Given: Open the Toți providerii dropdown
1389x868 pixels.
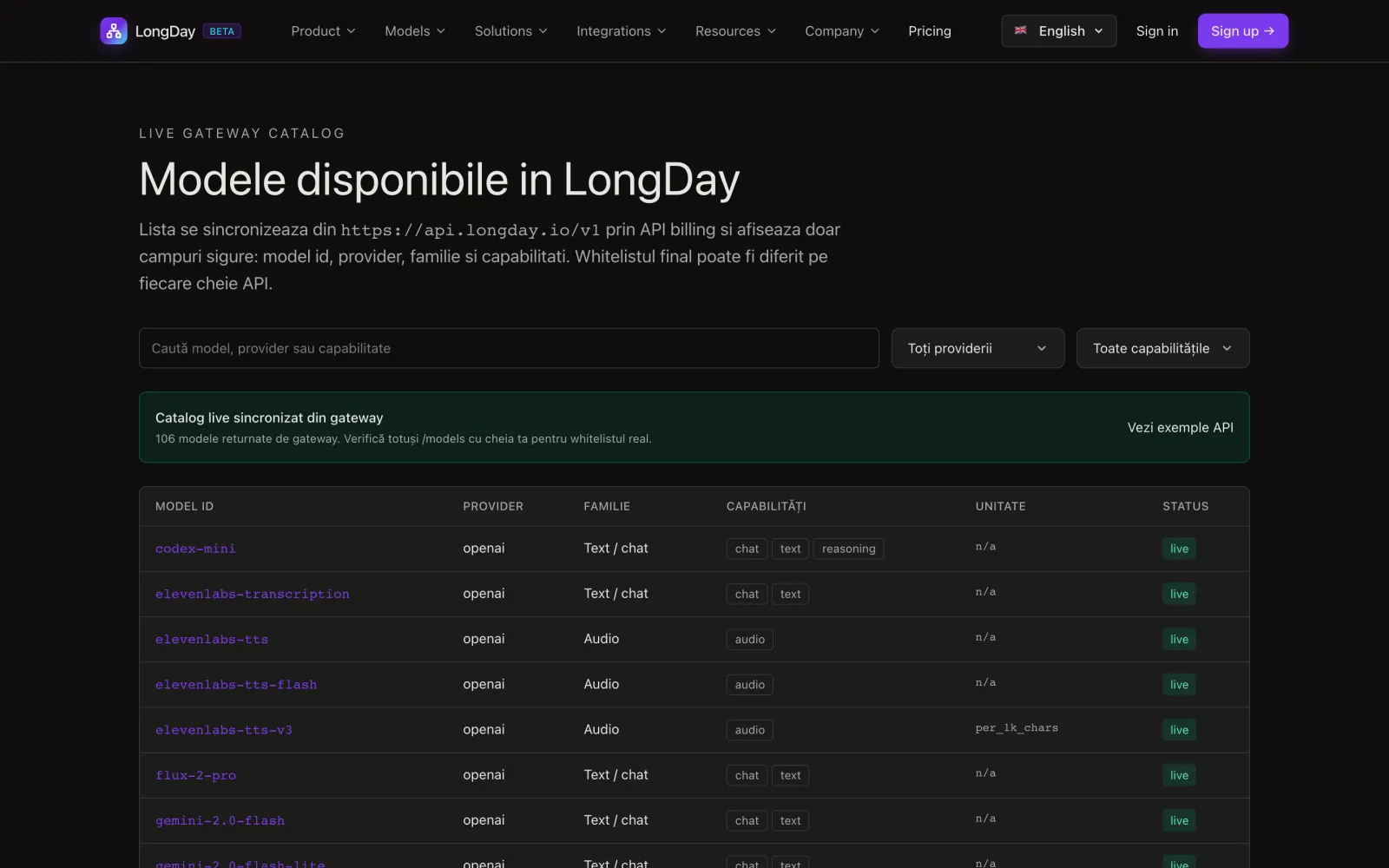Looking at the screenshot, I should tap(978, 348).
